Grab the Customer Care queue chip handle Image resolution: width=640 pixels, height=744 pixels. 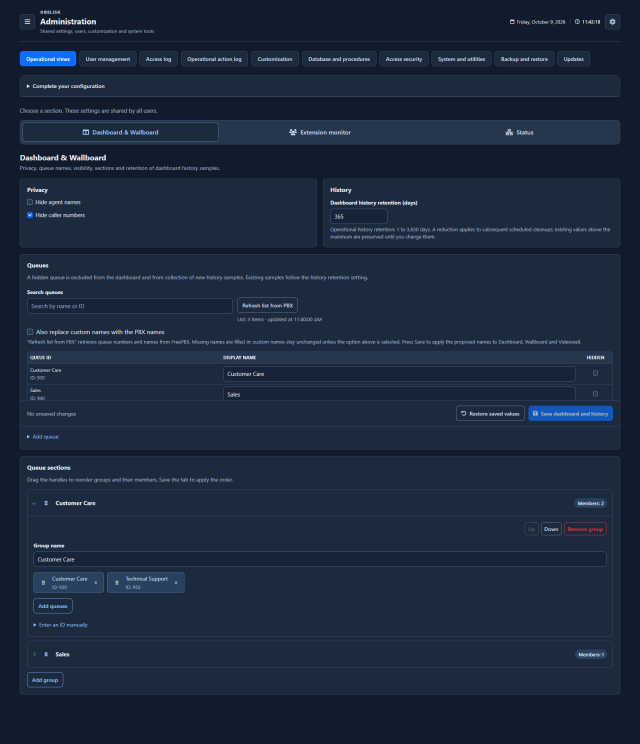43,583
